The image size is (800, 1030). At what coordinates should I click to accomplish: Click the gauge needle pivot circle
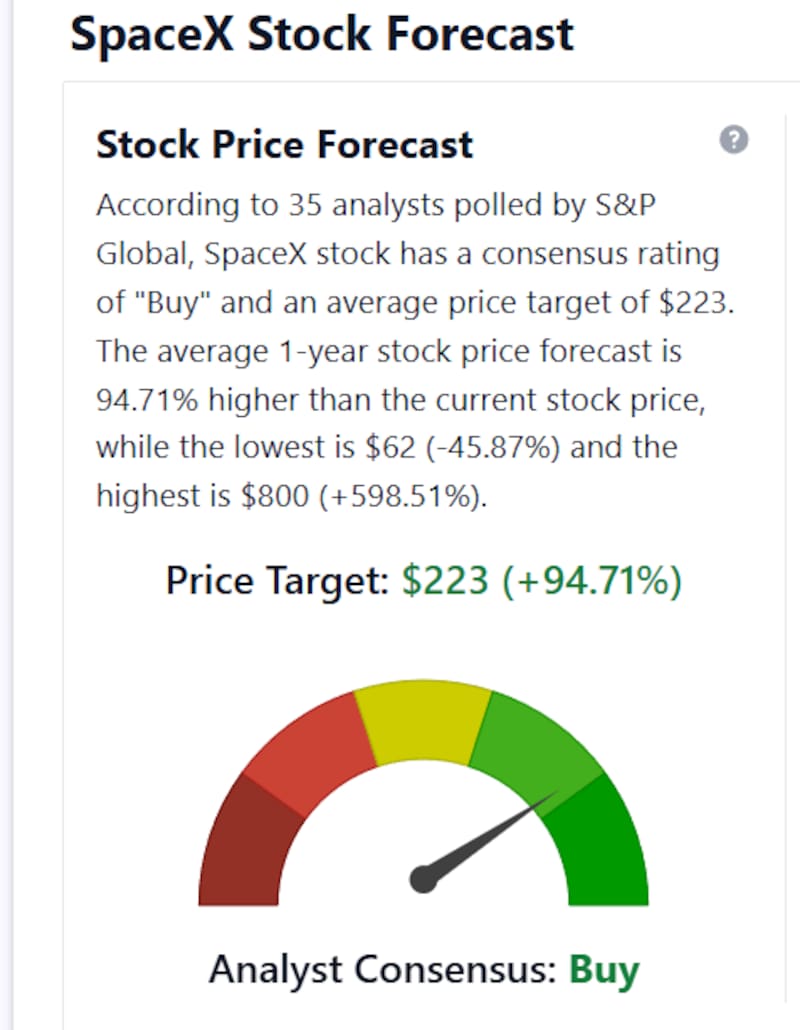coord(424,879)
